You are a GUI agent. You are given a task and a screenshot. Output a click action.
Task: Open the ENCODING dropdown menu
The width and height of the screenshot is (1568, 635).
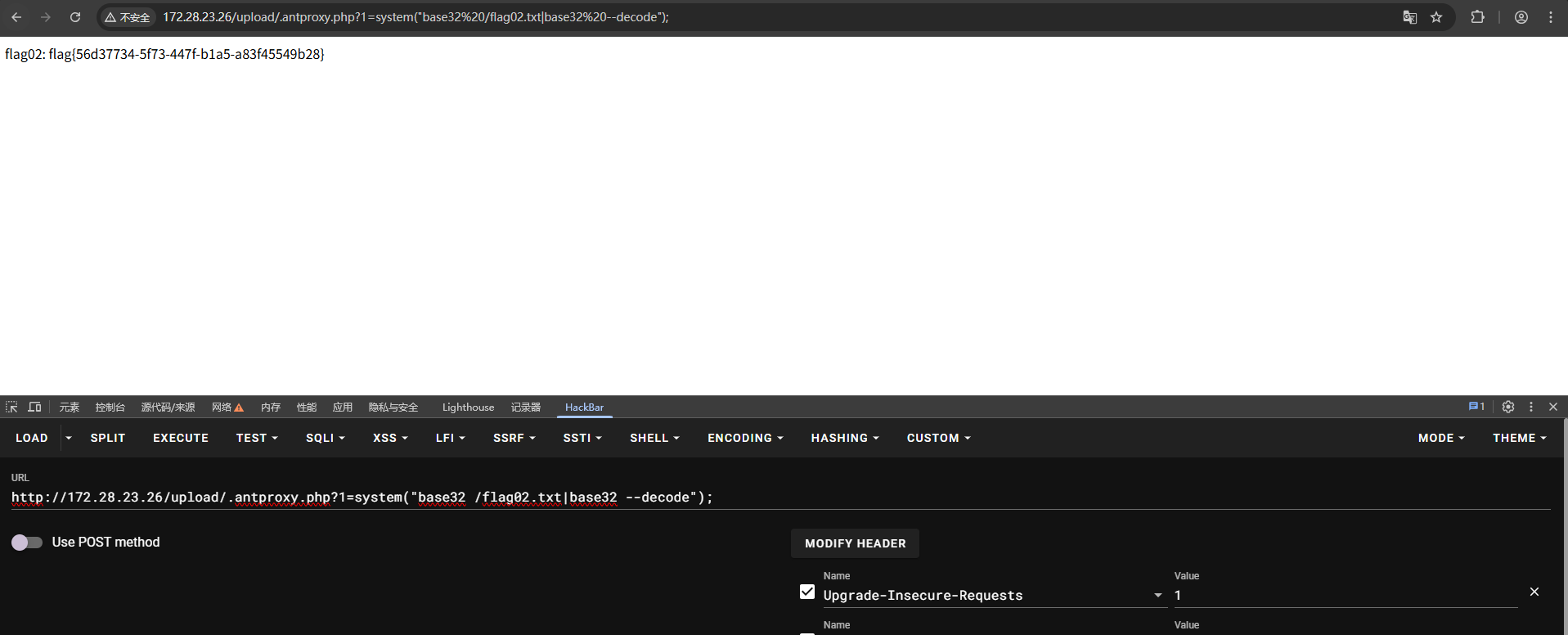[745, 438]
